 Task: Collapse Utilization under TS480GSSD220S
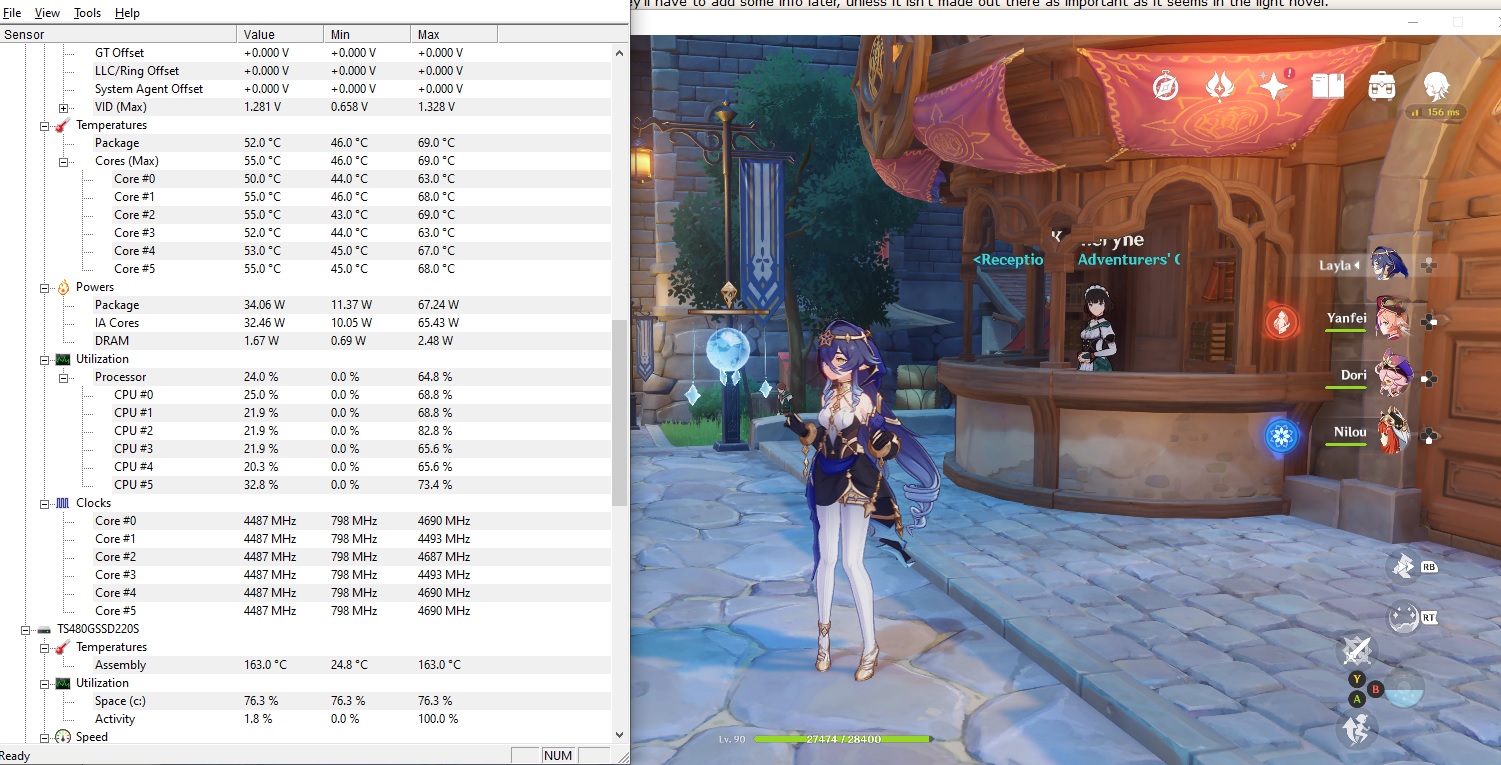click(x=45, y=683)
